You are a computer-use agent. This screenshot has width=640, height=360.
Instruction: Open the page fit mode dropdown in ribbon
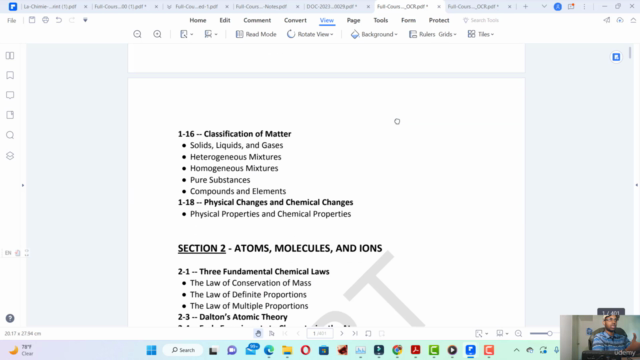click(x=187, y=34)
